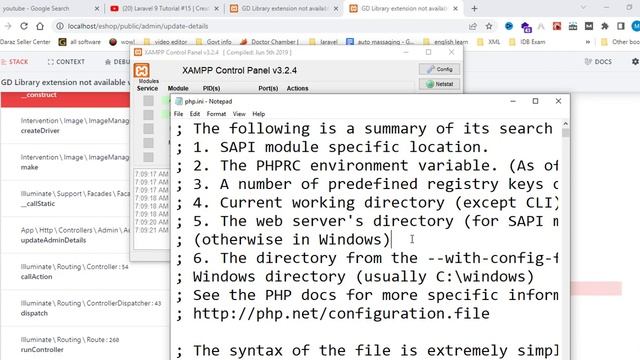Click the localhost address bar field
Screen dimensions: 640x360
261,26
